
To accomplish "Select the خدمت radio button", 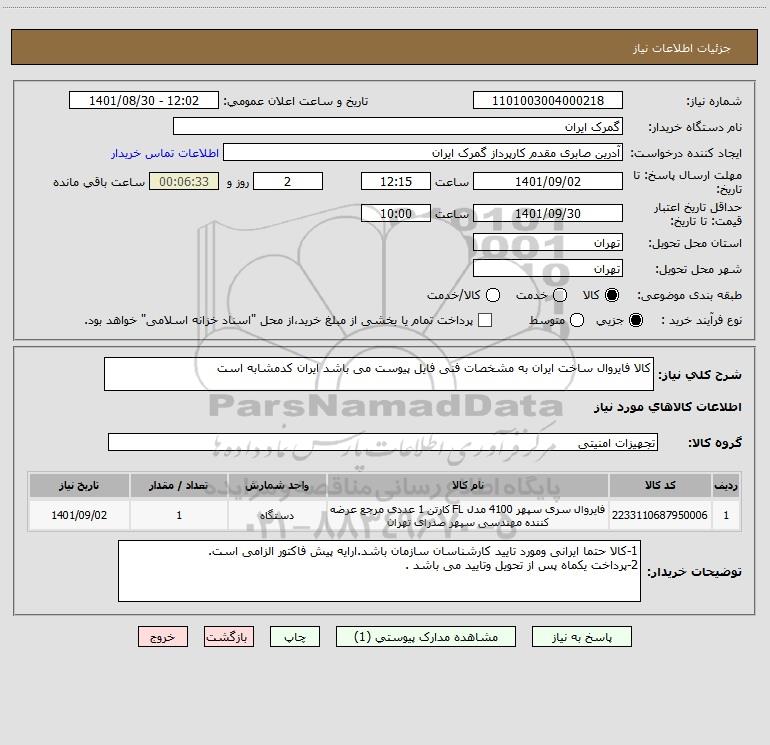I will 560,295.
